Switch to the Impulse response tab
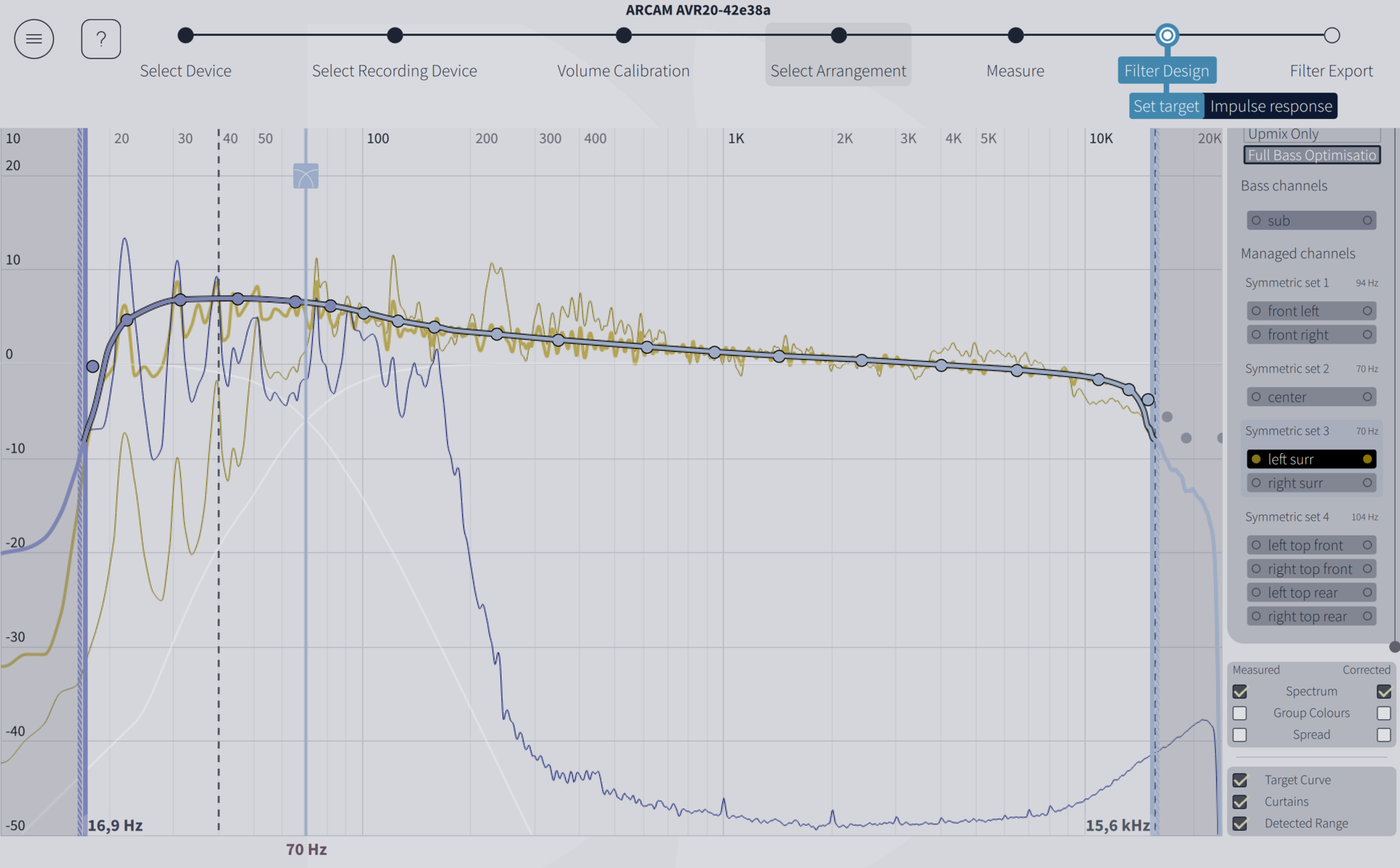Screen dimensions: 1400x868 [1270, 106]
